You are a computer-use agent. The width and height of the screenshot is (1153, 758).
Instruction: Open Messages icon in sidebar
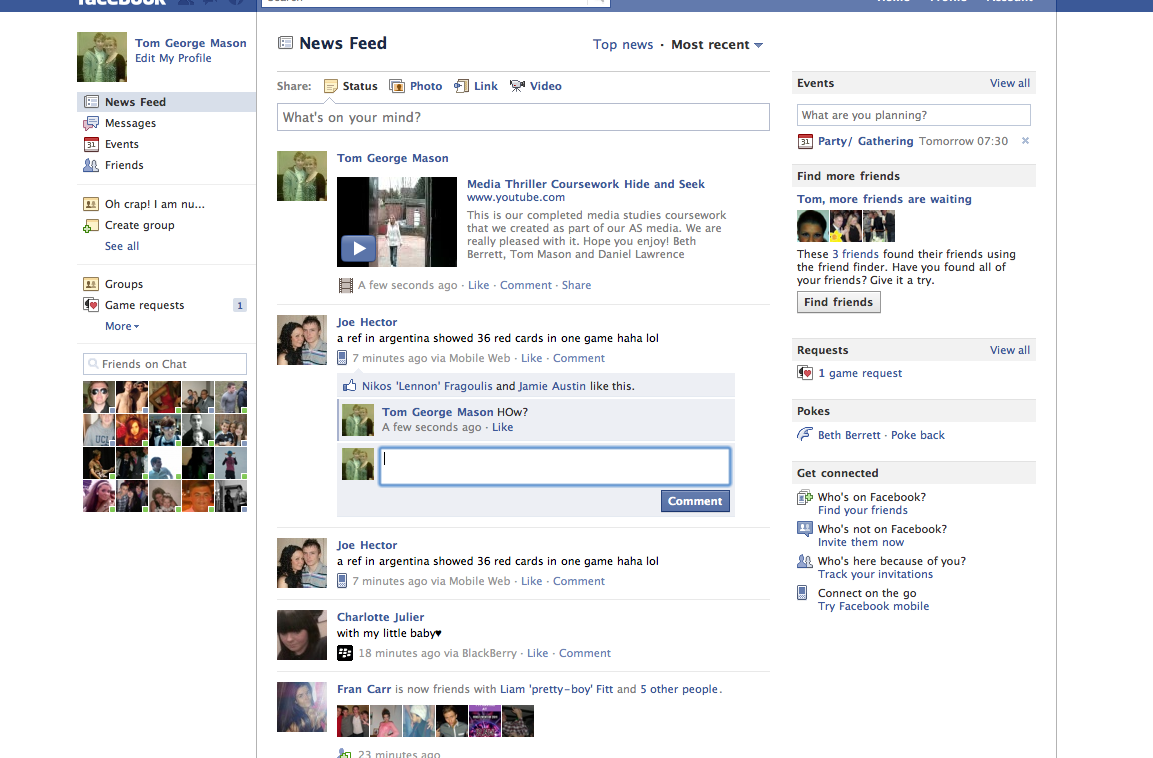[x=91, y=124]
